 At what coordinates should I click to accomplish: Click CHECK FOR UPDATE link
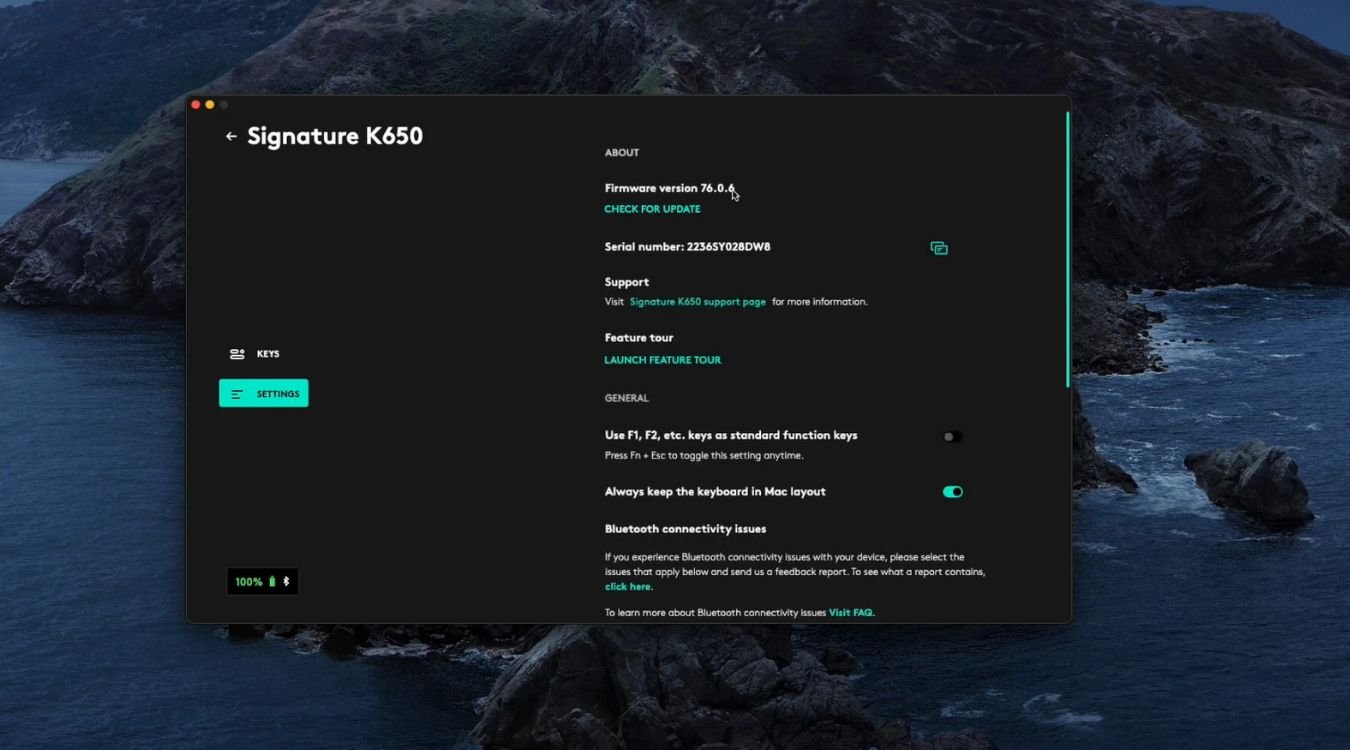coord(652,209)
